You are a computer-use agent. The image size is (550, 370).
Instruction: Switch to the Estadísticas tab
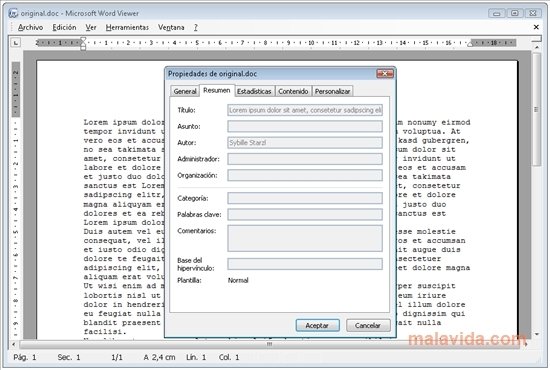254,91
